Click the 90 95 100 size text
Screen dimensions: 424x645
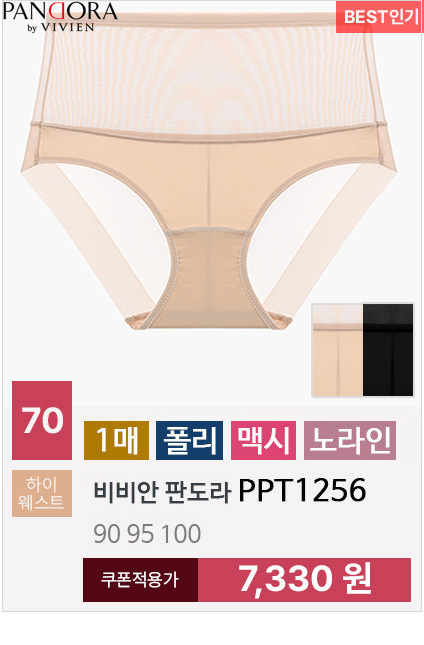pyautogui.click(x=147, y=534)
